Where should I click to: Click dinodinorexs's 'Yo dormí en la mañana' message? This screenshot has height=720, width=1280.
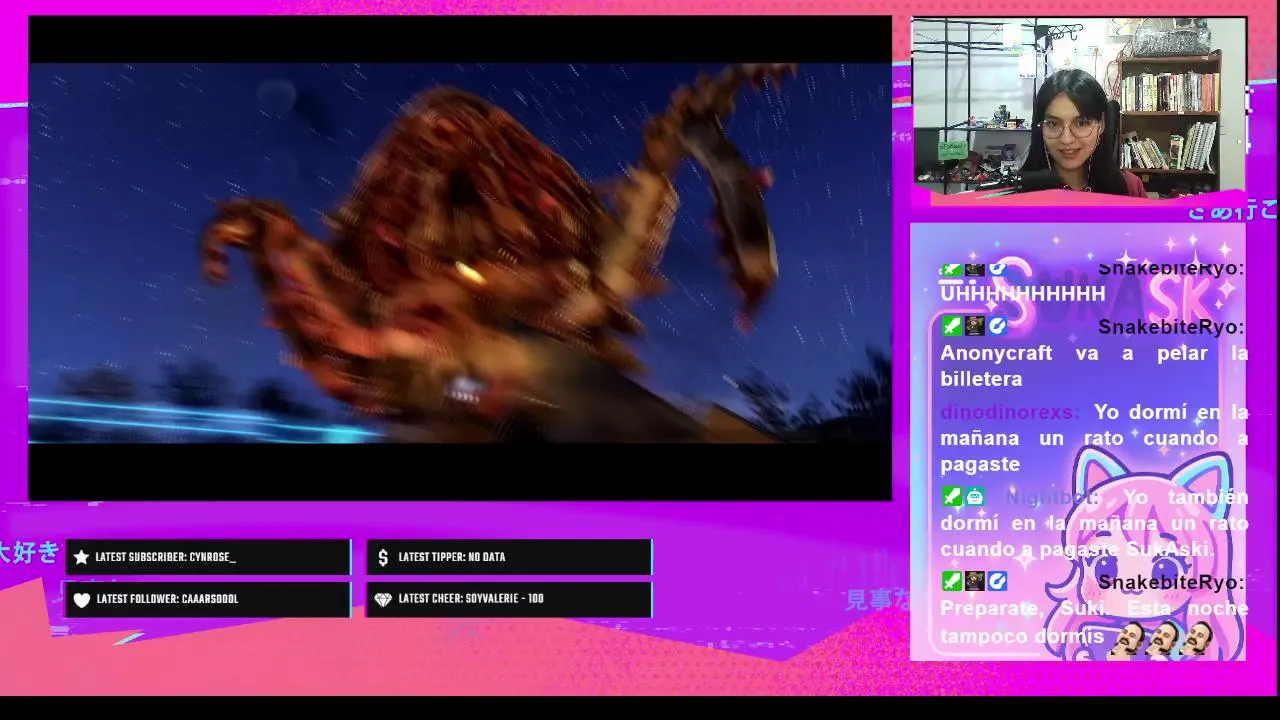[x=1094, y=438]
